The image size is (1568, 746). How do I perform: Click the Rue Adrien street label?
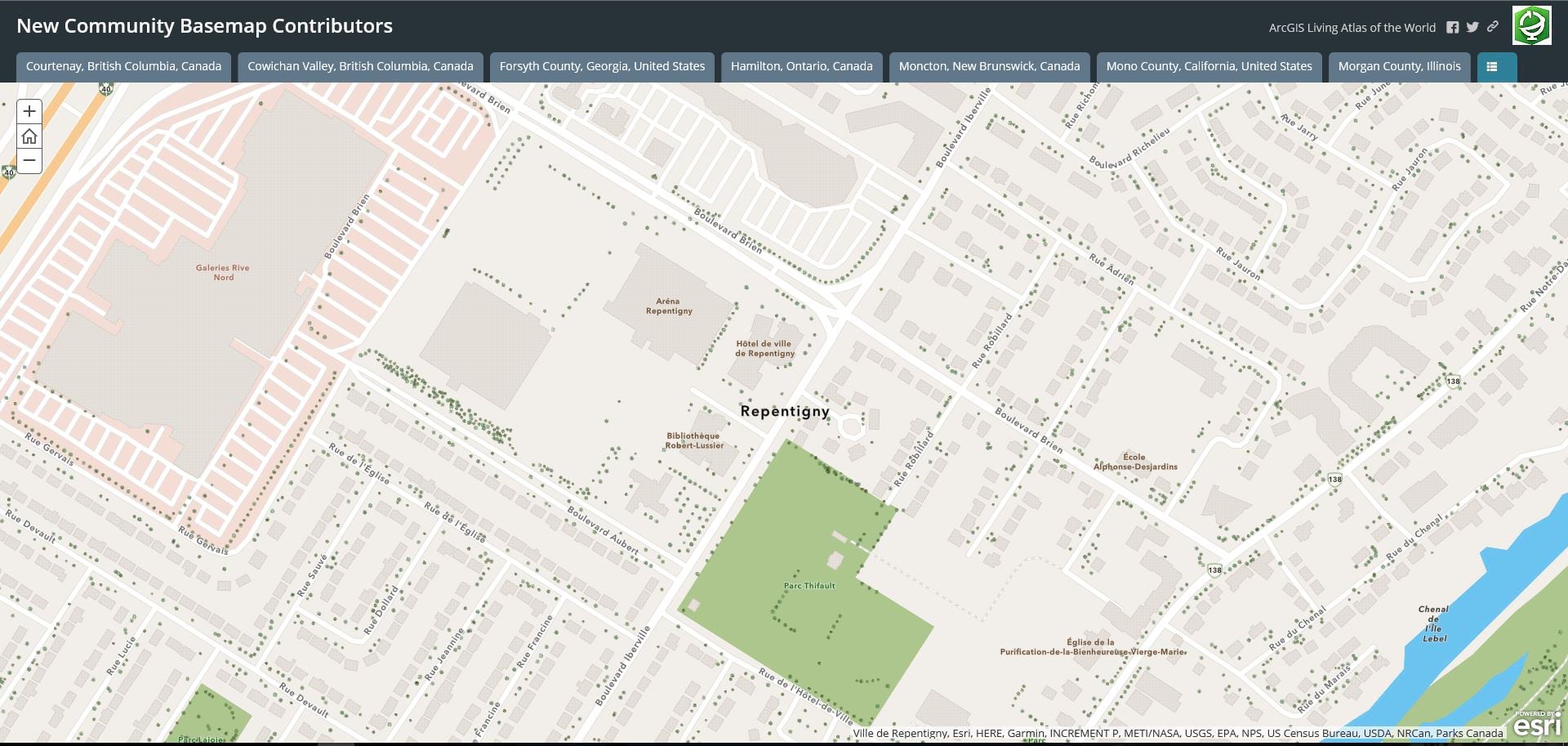(x=1111, y=268)
